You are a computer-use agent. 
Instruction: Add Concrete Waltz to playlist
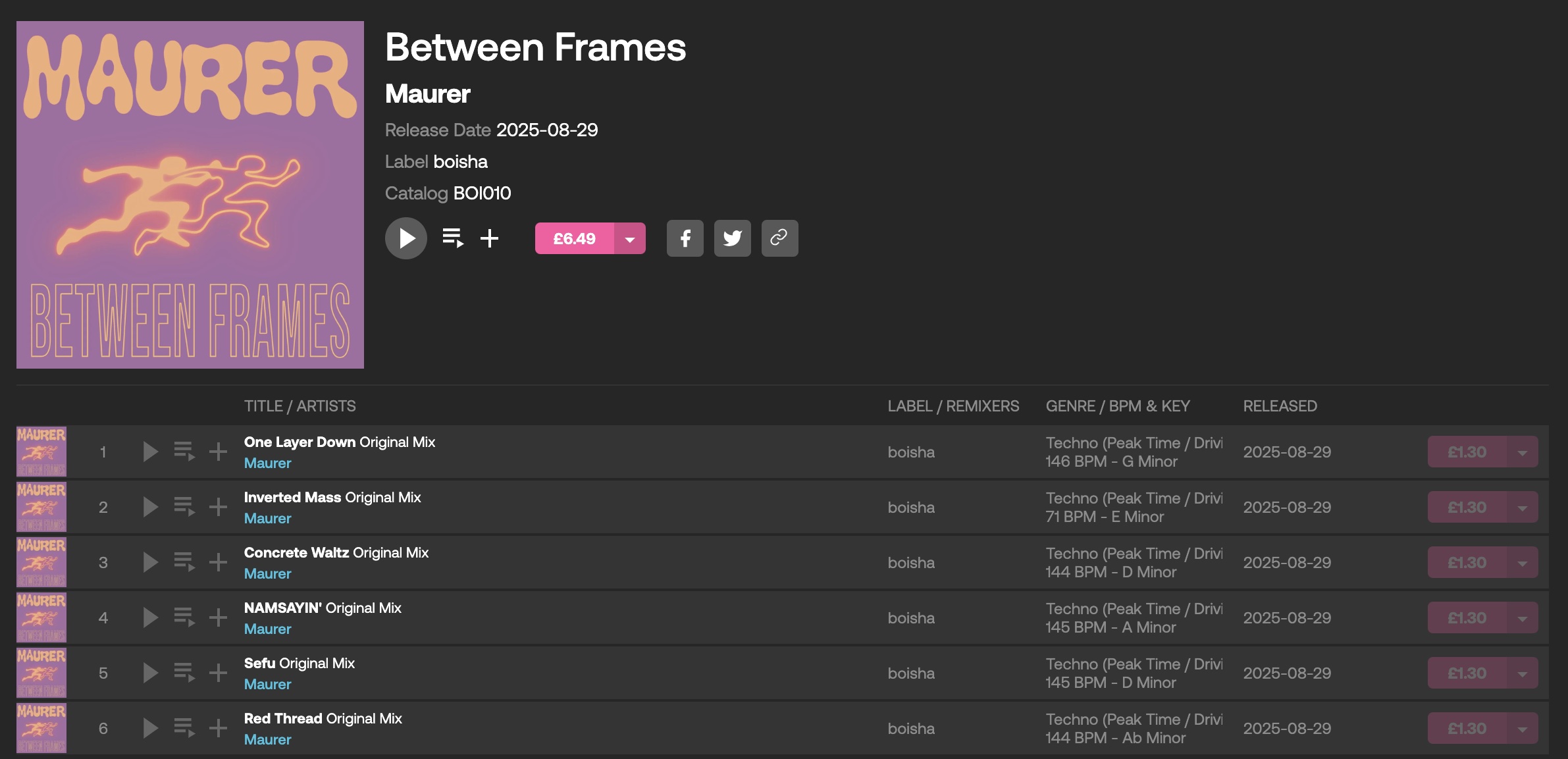pos(218,562)
